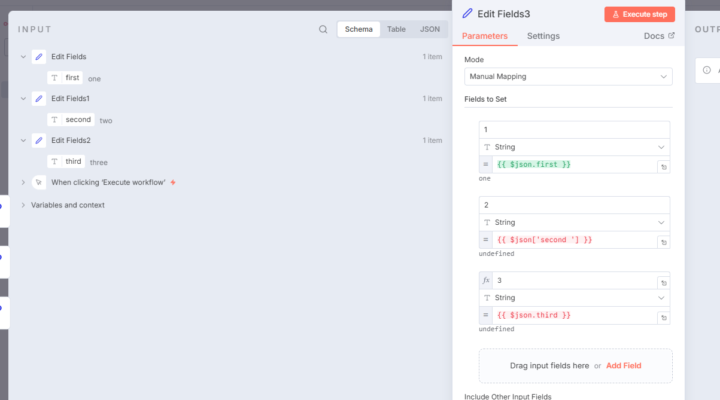This screenshot has height=400, width=720.
Task: Click the '1 item' count beside Edit Fields2
Action: [432, 141]
